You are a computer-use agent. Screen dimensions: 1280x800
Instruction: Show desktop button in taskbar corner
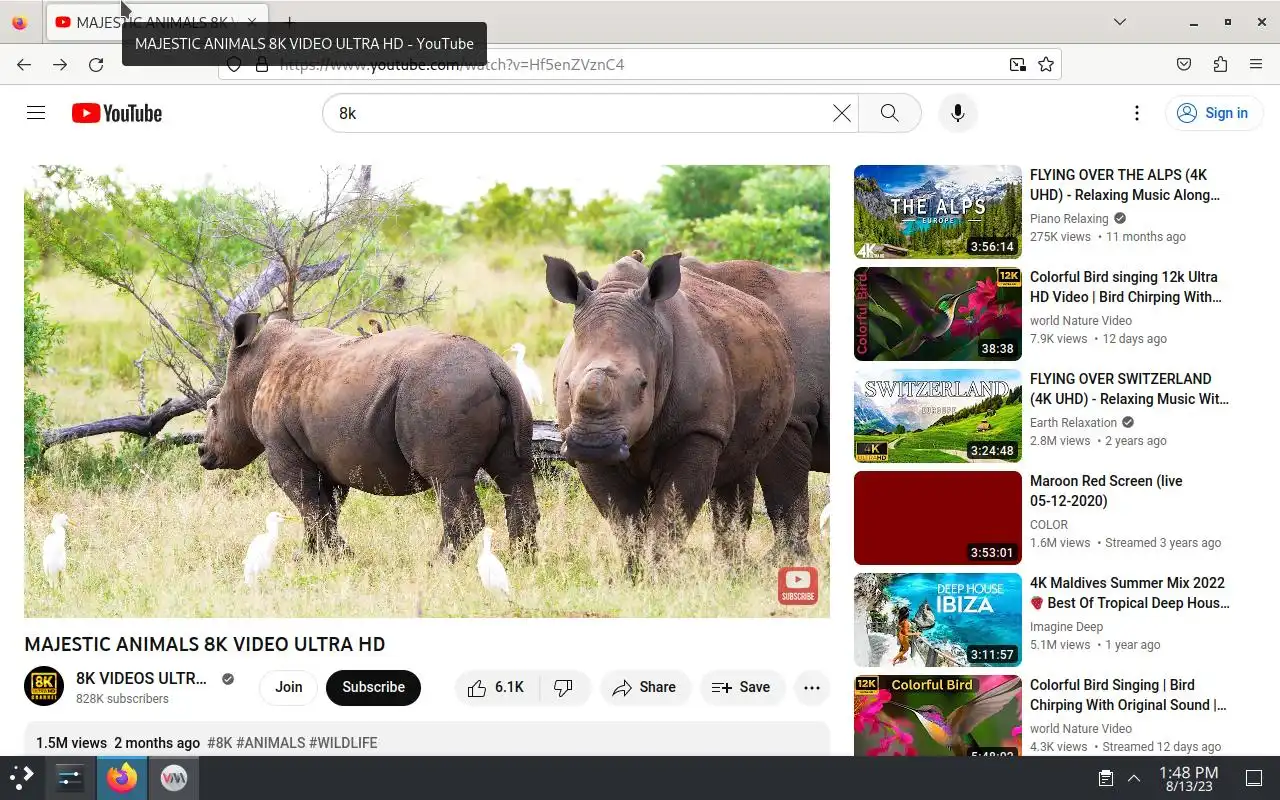point(1254,778)
